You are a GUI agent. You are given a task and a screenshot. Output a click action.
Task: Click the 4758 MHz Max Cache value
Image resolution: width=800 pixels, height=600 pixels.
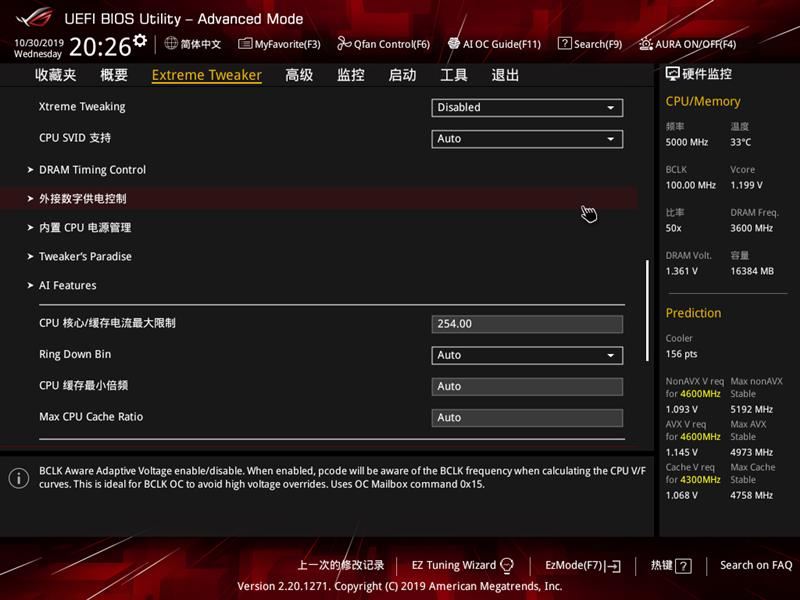(752, 495)
